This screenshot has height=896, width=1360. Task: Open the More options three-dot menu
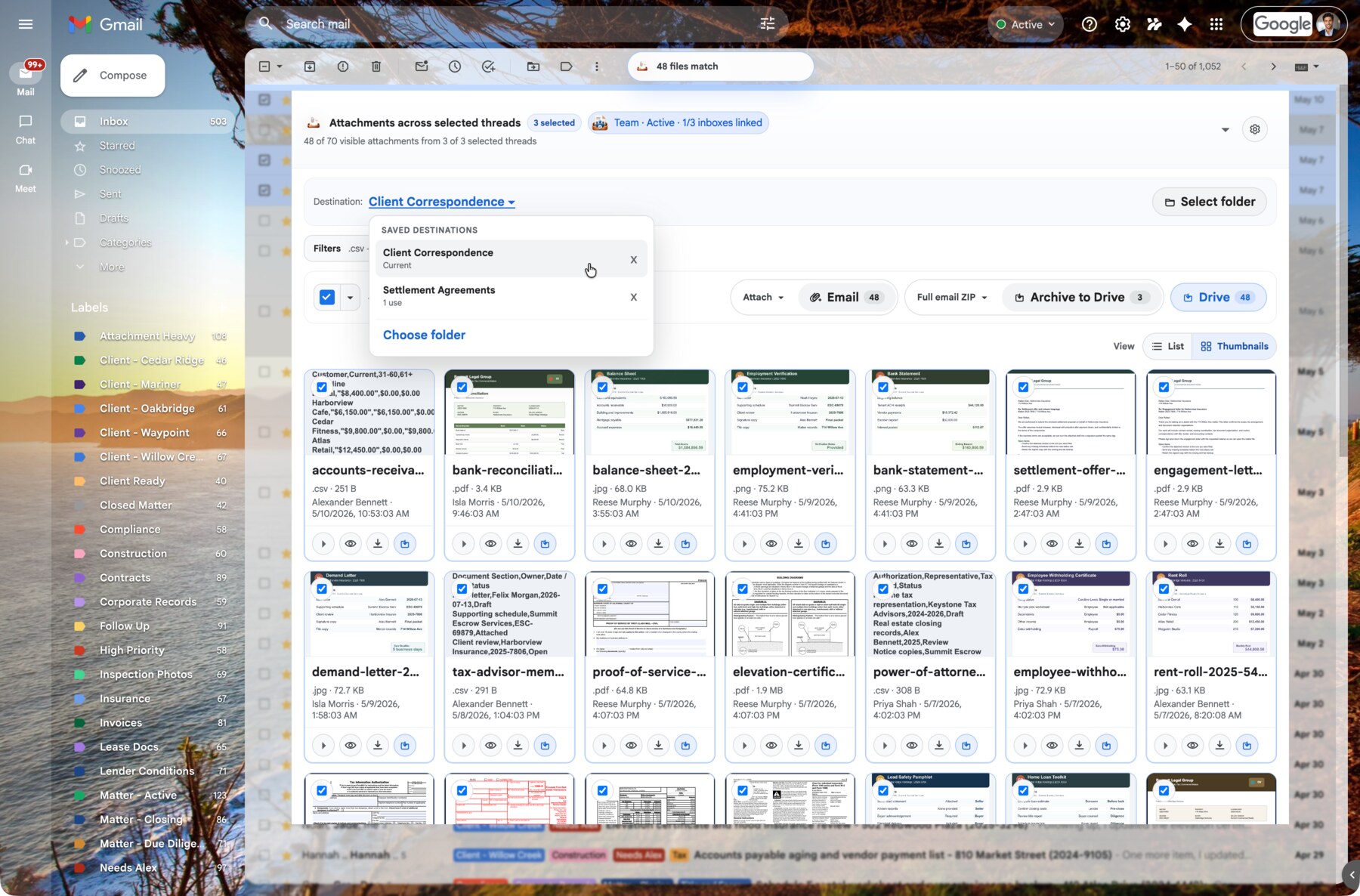pos(597,66)
